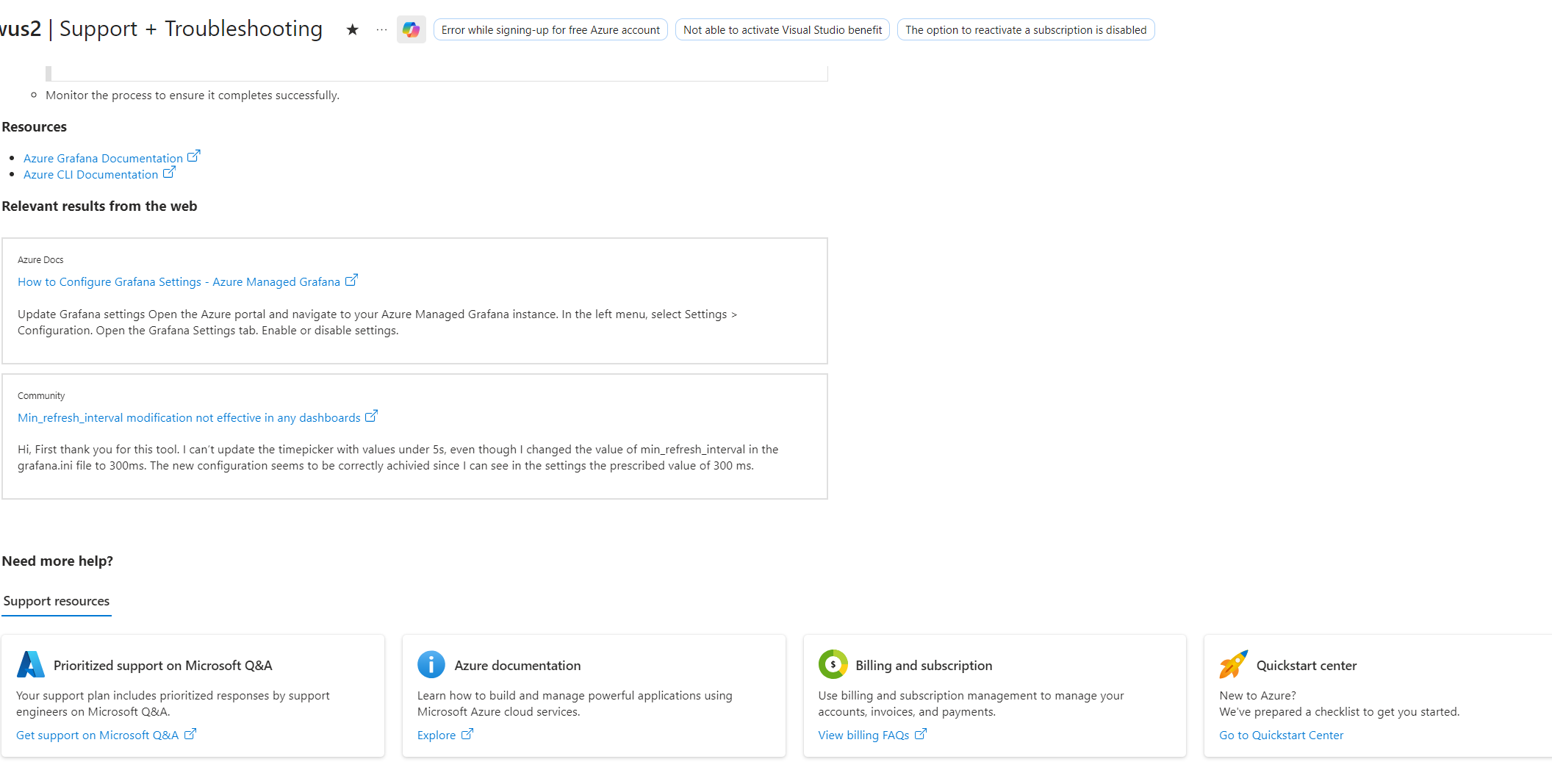Viewport: 1552px width, 784px height.
Task: Click the 'Update Grafana settings' description text
Action: pos(377,322)
